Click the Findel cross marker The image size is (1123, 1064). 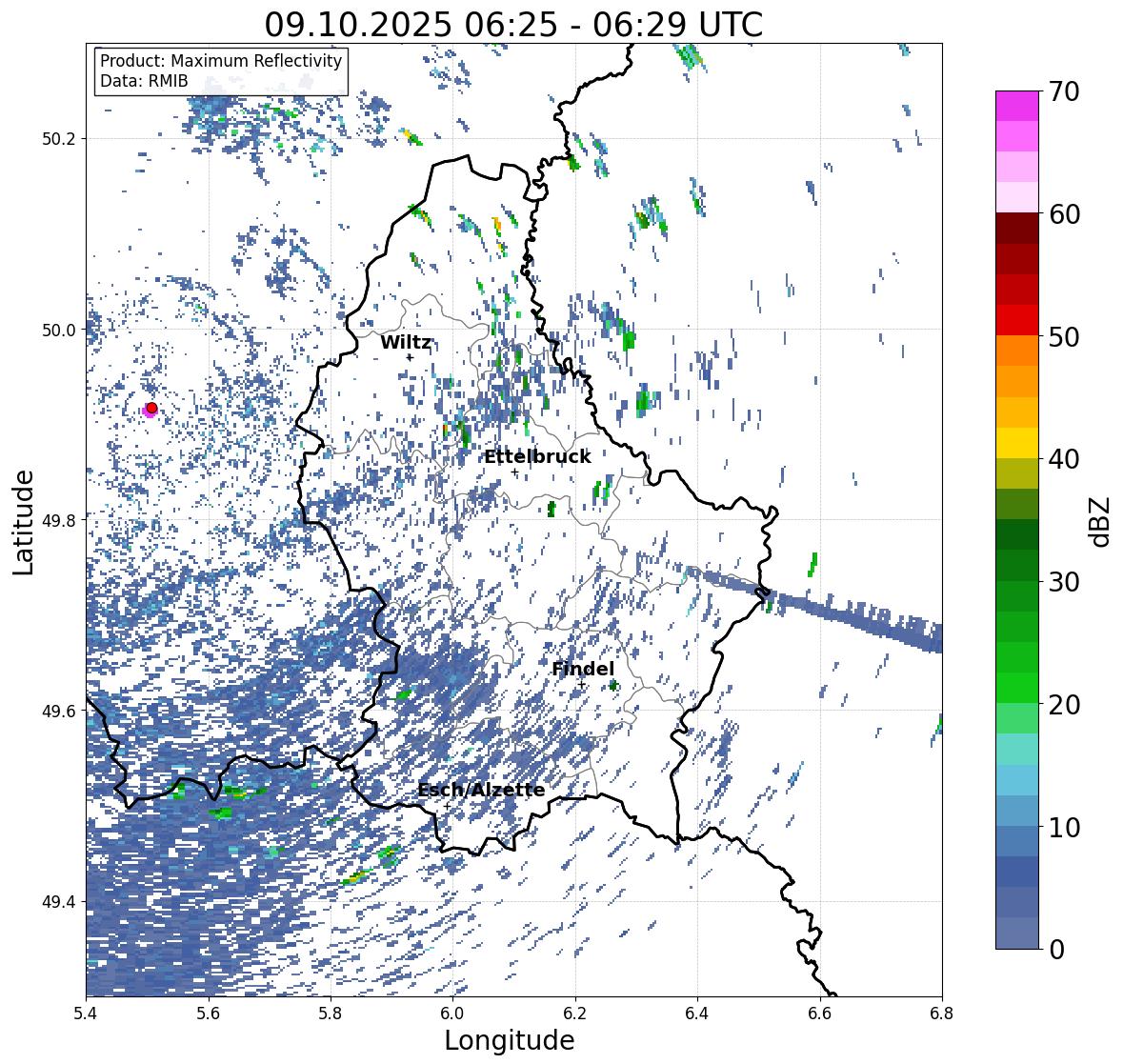pos(582,685)
